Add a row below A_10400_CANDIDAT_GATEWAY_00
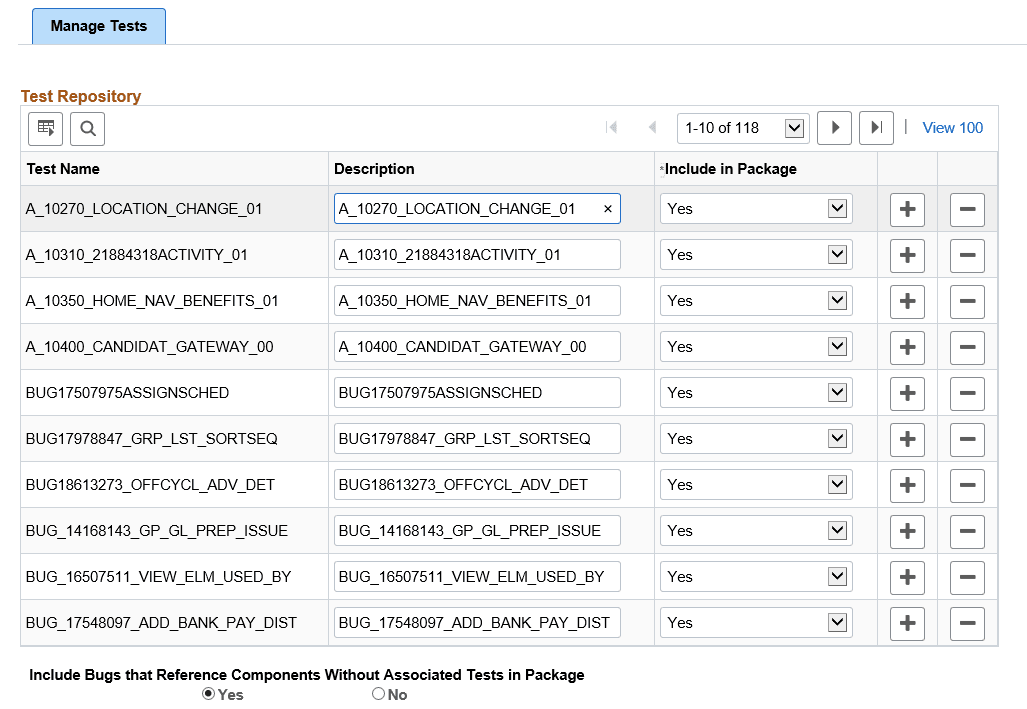 click(x=906, y=347)
